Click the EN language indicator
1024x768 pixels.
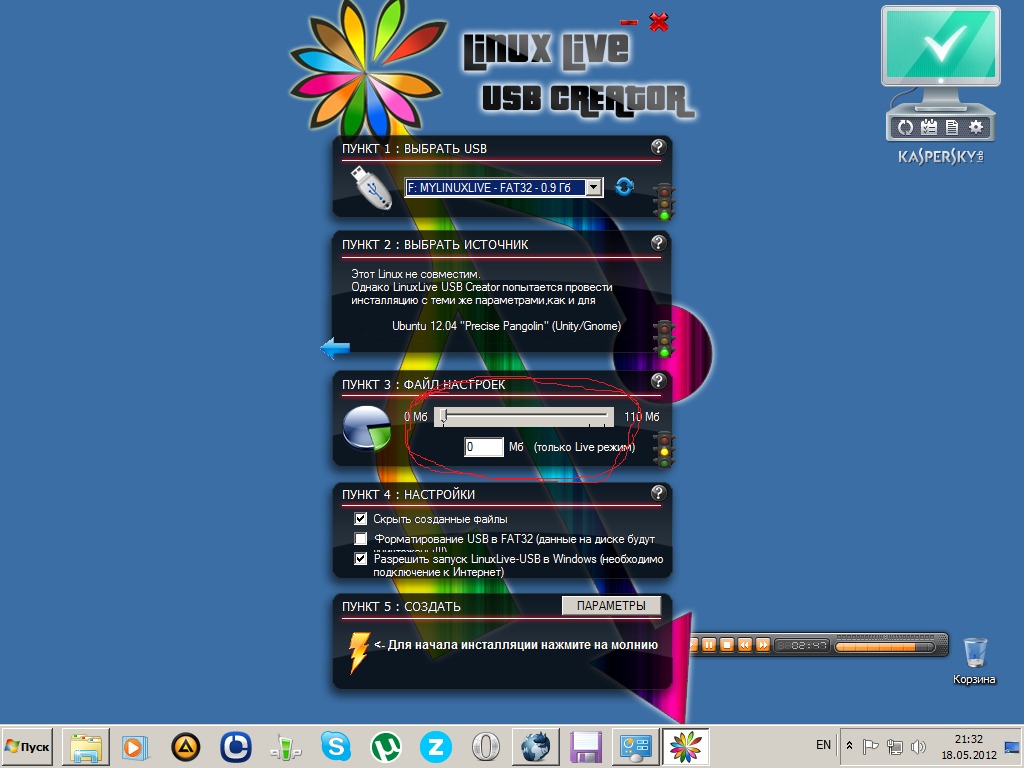click(x=824, y=744)
